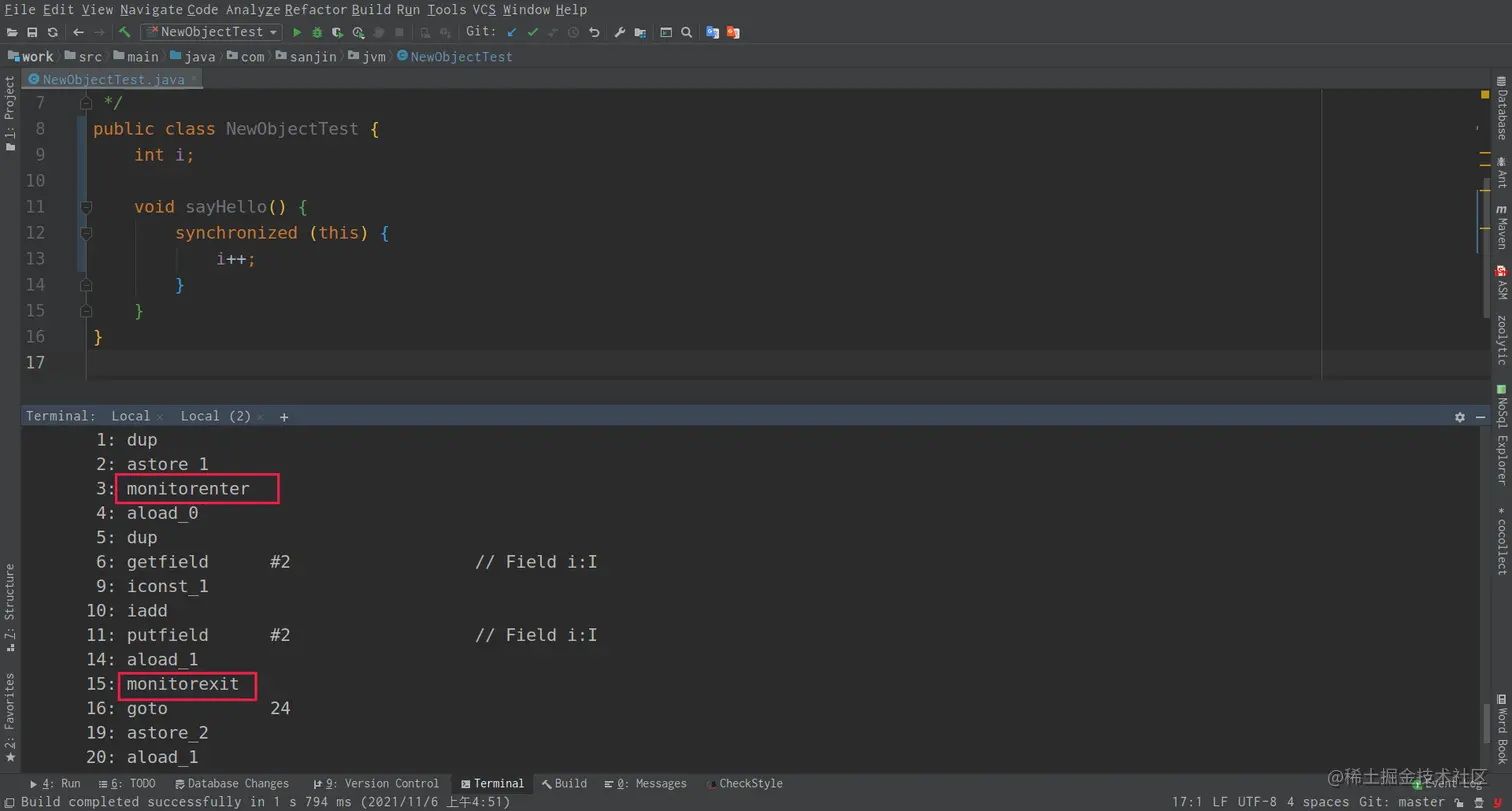1512x811 pixels.
Task: Open Terminal panel gear settings
Action: 1460,417
